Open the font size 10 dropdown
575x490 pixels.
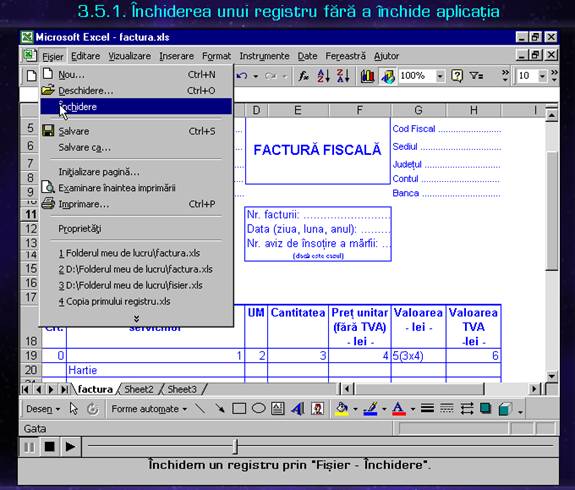[x=542, y=76]
